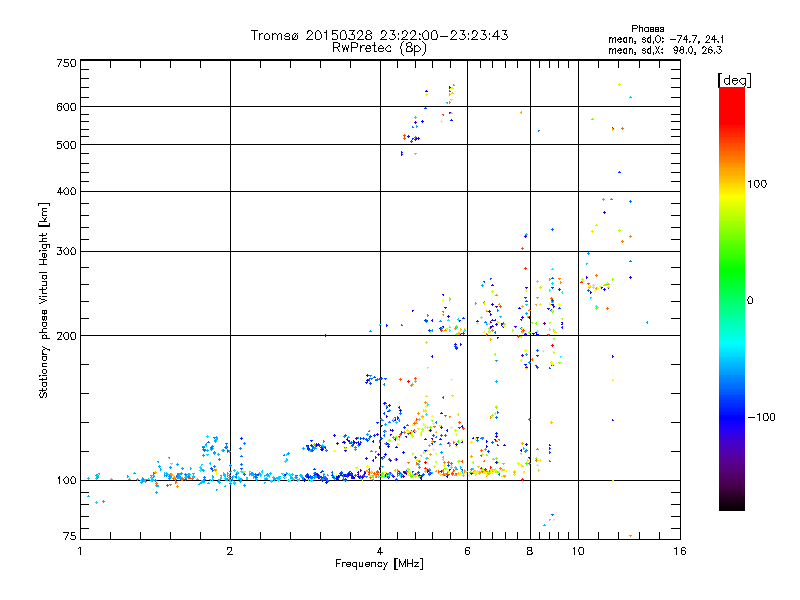
Task: Click the RwPretec (Bp) subtitle
Action: coord(379,47)
